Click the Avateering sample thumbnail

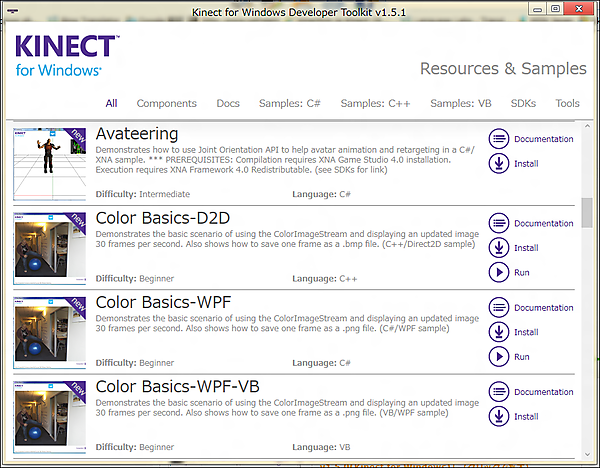point(50,164)
